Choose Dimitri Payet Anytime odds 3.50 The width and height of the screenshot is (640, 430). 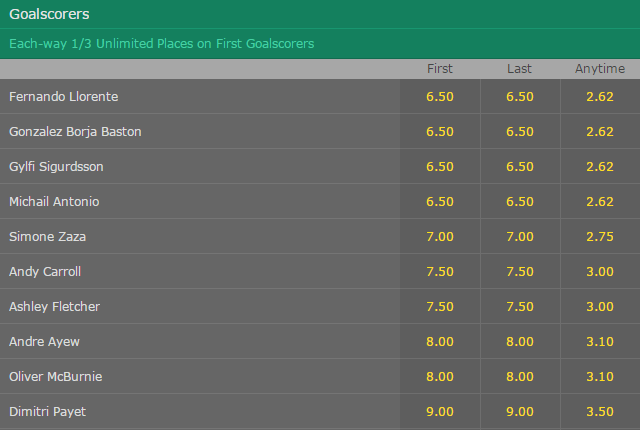(600, 412)
